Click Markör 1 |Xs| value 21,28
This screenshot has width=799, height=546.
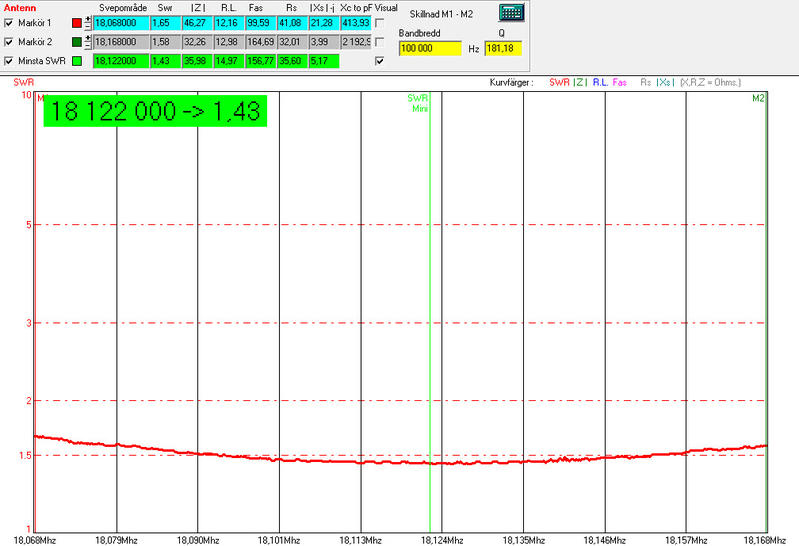click(x=324, y=23)
